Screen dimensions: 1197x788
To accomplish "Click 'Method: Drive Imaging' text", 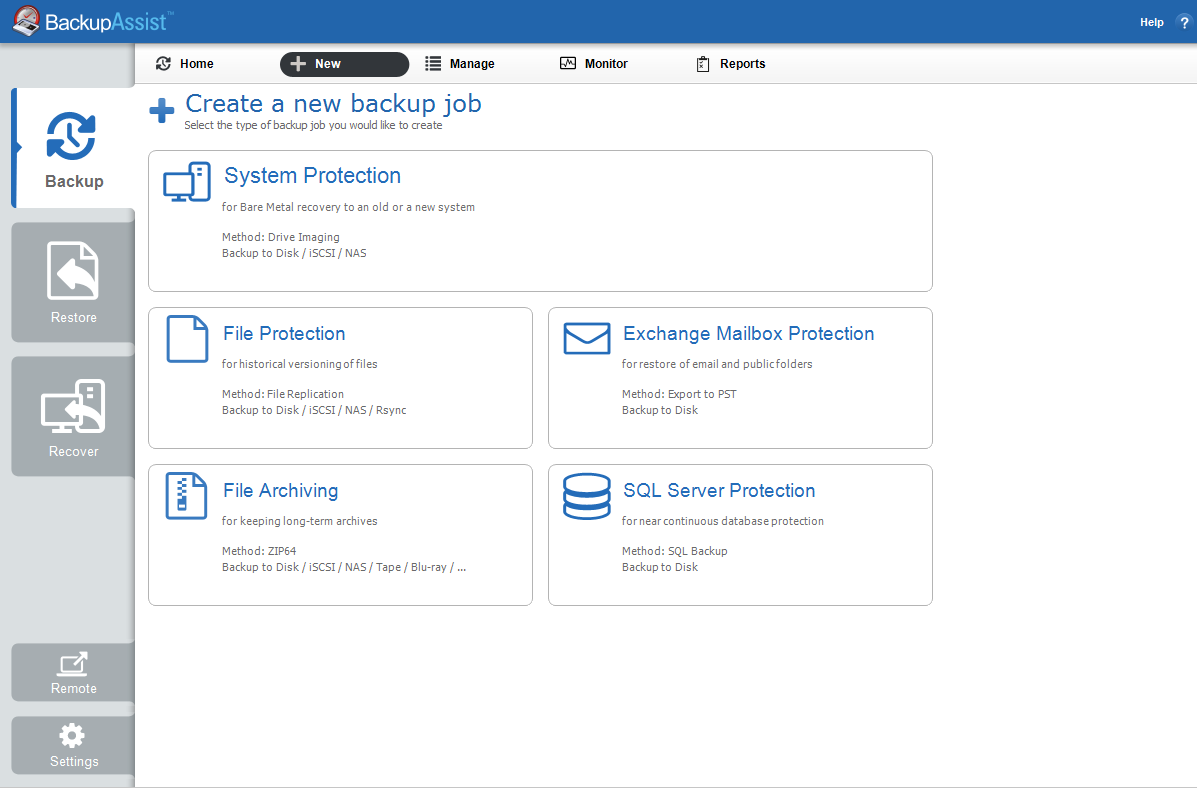I will [x=281, y=237].
